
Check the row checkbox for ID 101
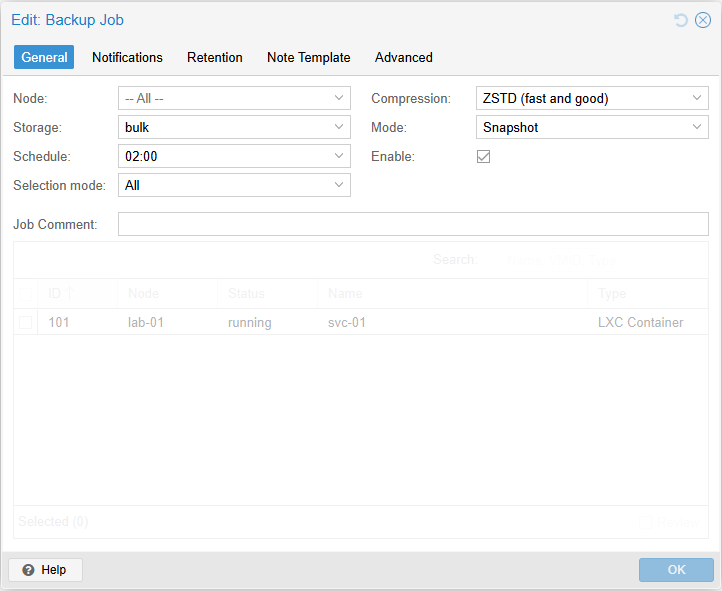pyautogui.click(x=25, y=322)
